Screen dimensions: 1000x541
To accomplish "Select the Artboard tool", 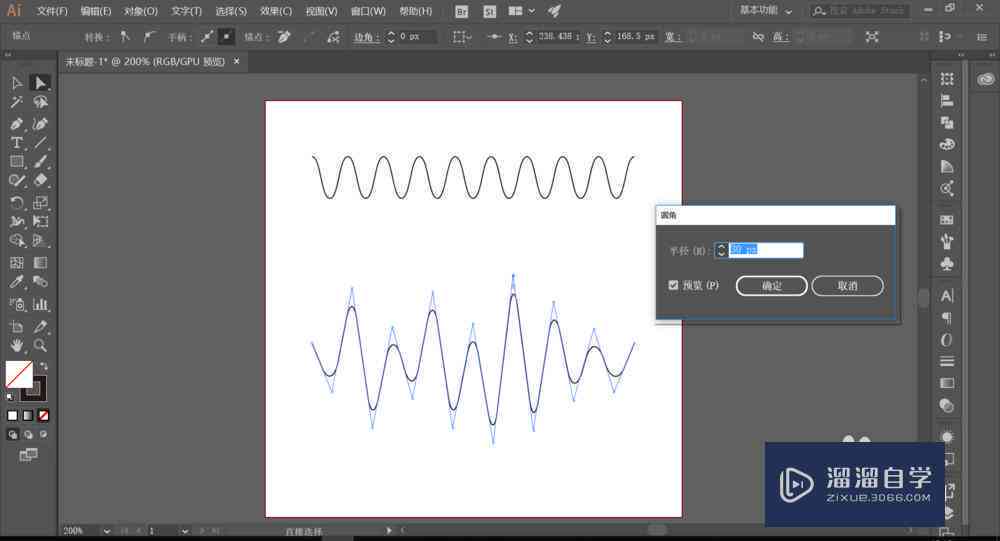I will pyautogui.click(x=17, y=327).
